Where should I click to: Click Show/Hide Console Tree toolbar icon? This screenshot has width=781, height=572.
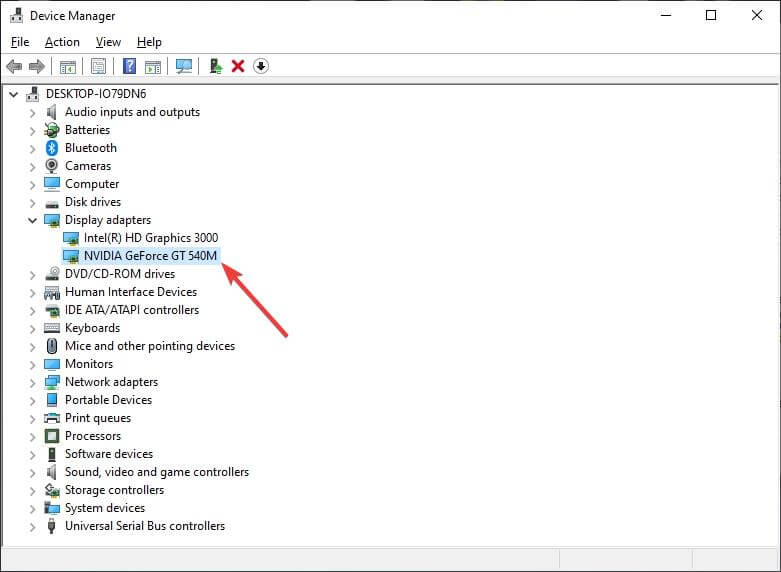(x=68, y=66)
